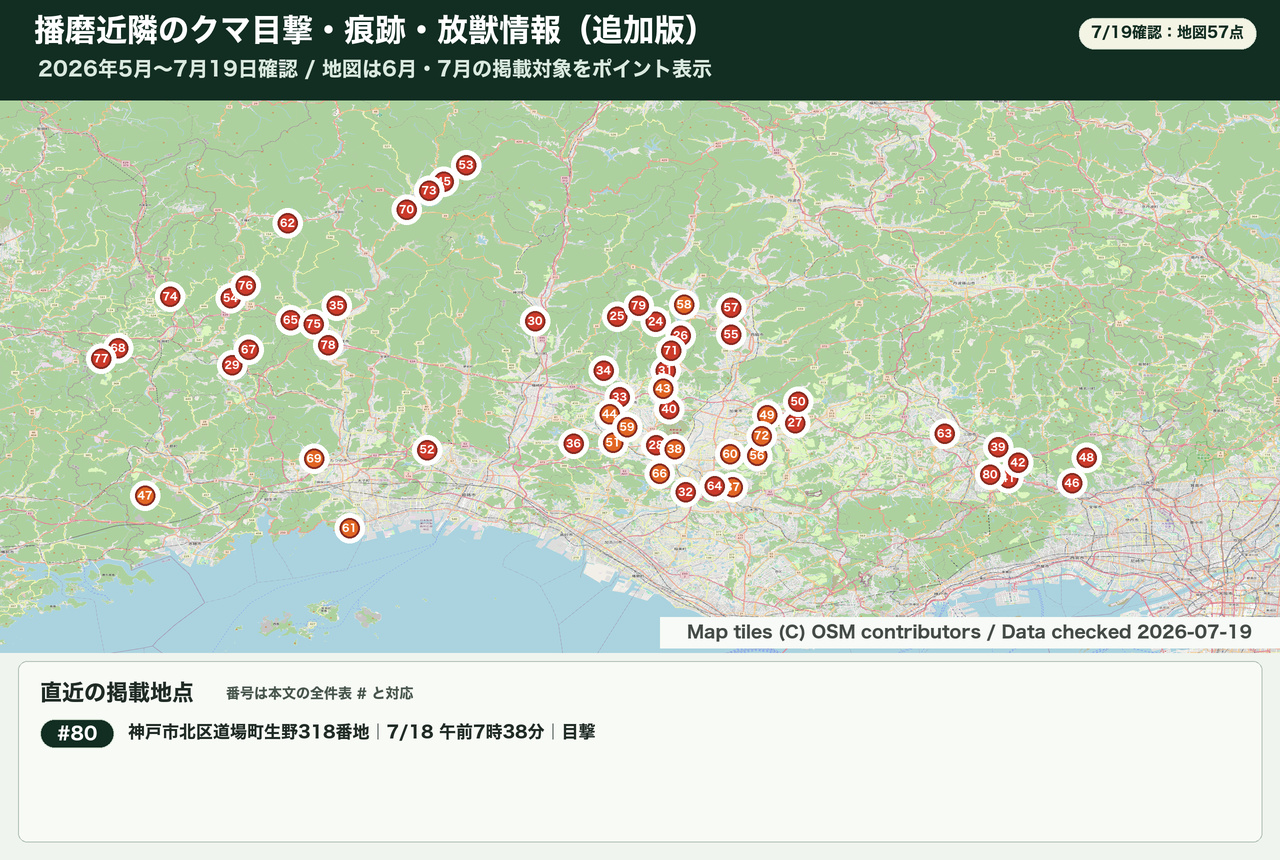Screen dimensions: 1280x860
Task: Click map marker 76
Action: tap(245, 286)
